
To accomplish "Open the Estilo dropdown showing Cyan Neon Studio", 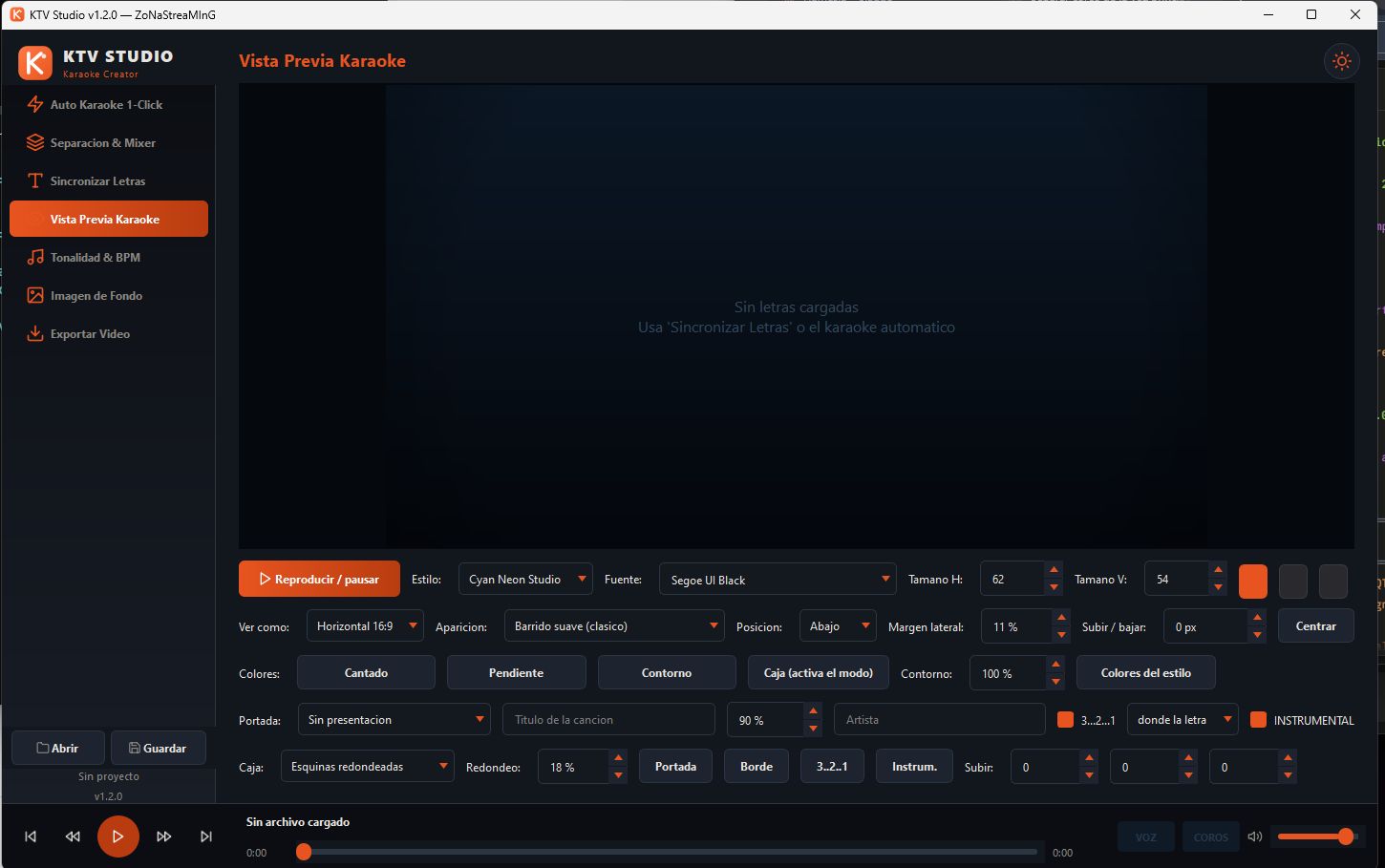I will pos(525,580).
